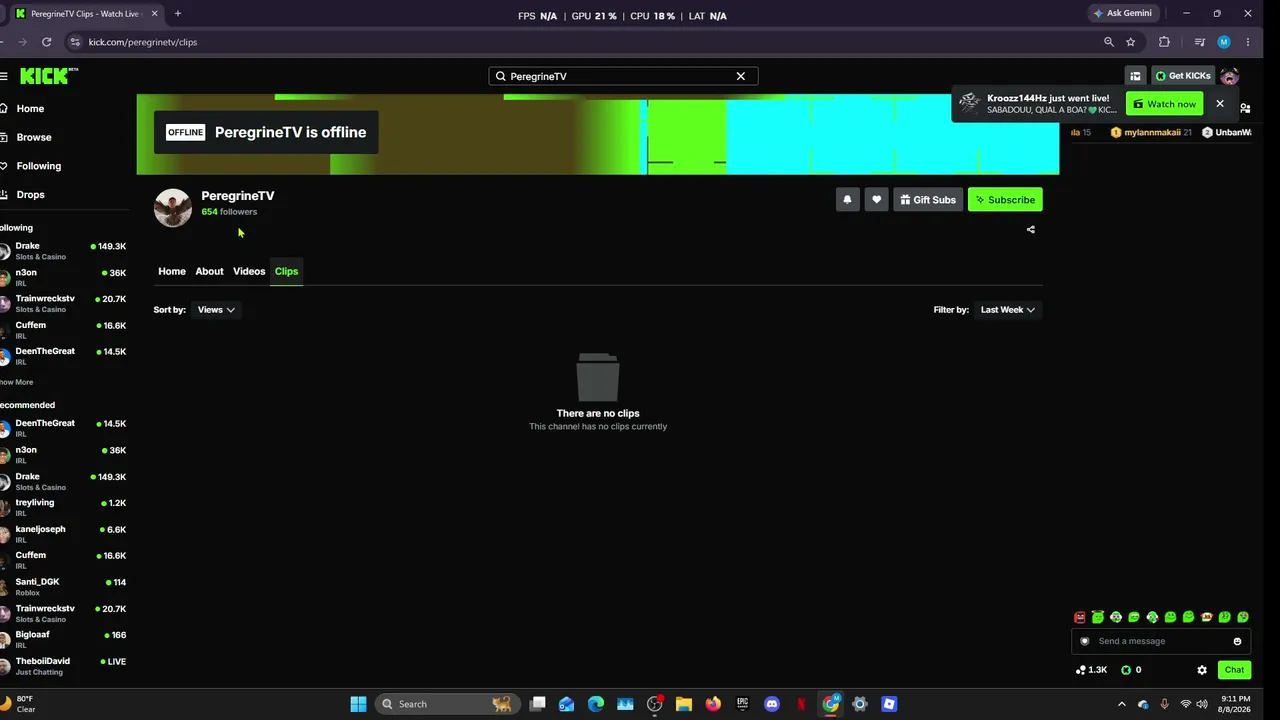This screenshot has height=720, width=1280.
Task: Click Watch now in the live notification
Action: (1164, 104)
